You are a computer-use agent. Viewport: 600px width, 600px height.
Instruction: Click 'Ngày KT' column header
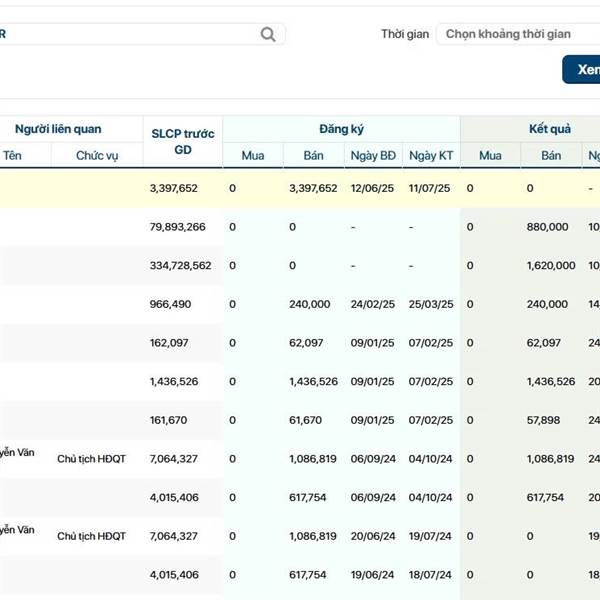click(x=431, y=156)
